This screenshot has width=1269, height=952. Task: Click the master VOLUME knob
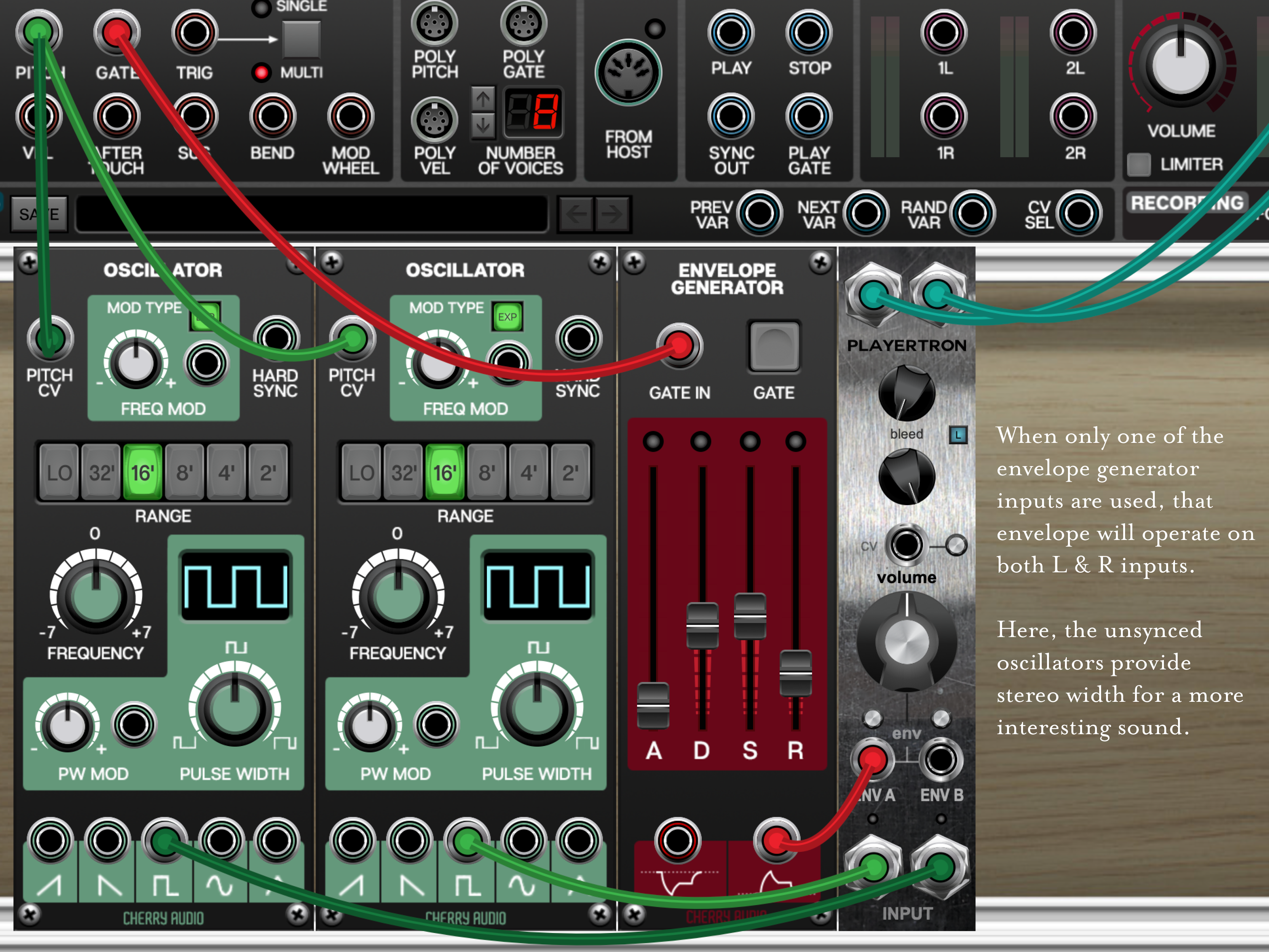[x=1181, y=66]
